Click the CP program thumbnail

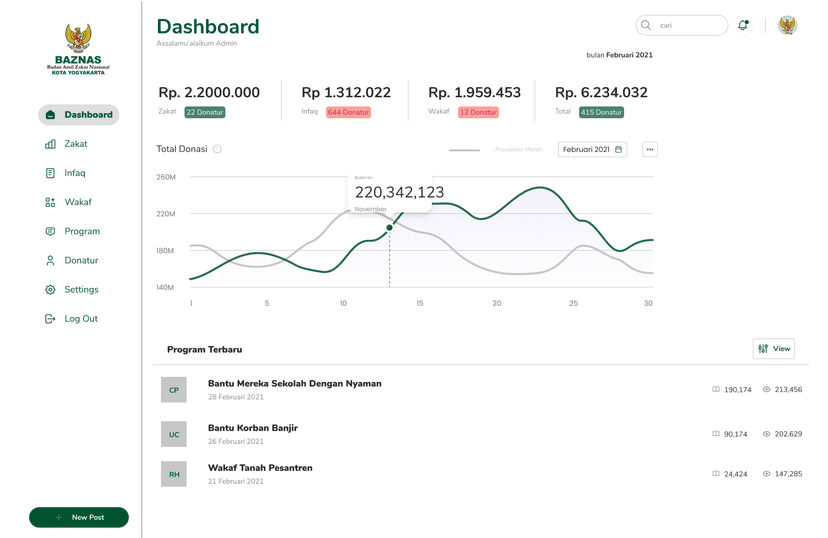(174, 390)
